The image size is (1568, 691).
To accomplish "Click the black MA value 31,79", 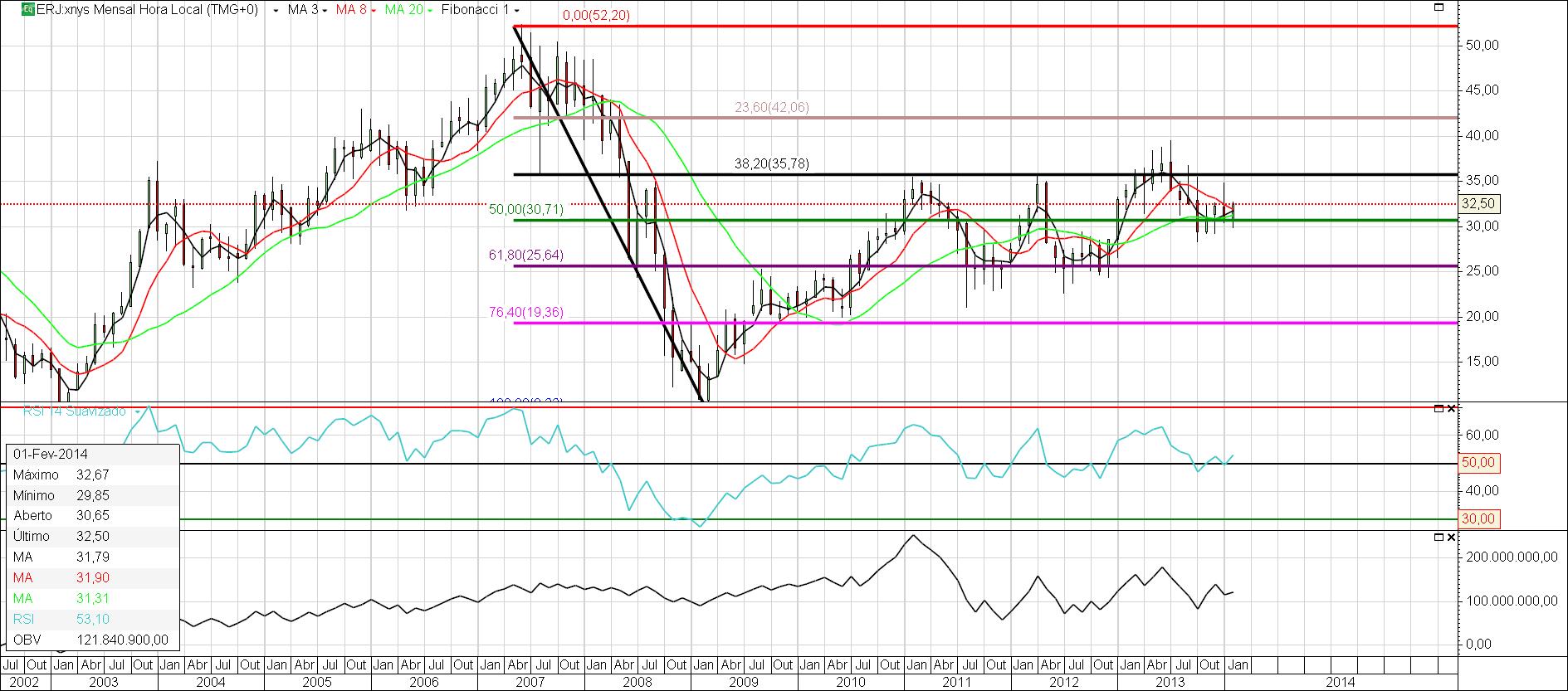I will pos(92,557).
